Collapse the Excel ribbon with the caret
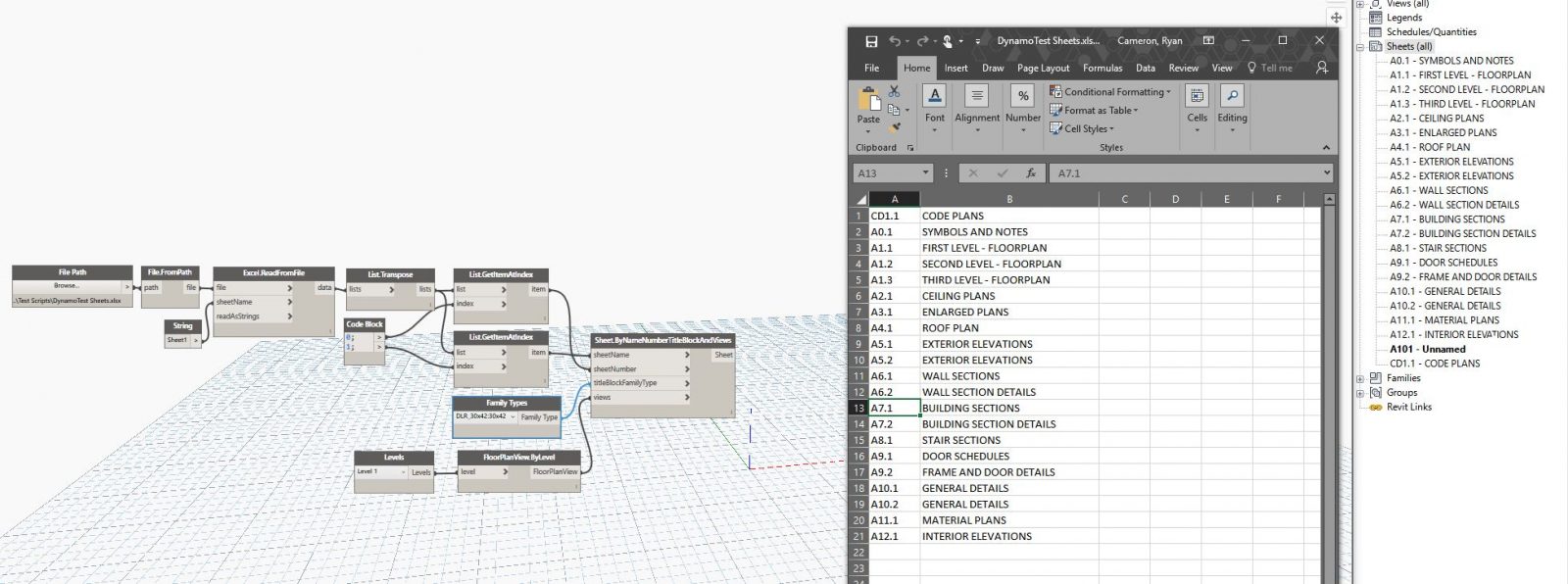 coord(1327,148)
